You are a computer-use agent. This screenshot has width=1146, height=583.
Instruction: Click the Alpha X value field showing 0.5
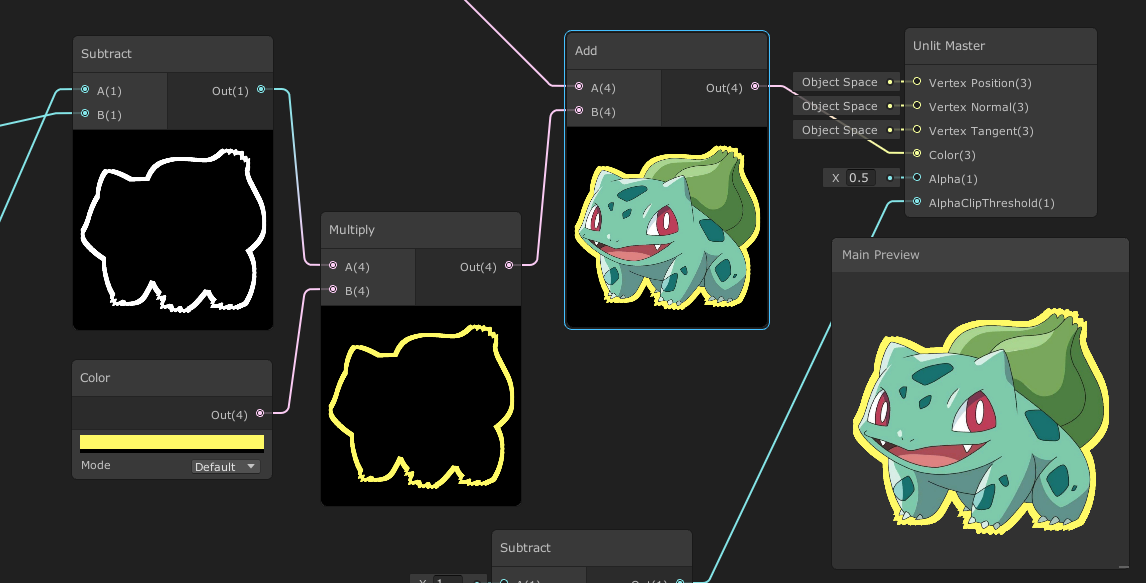pyautogui.click(x=860, y=178)
